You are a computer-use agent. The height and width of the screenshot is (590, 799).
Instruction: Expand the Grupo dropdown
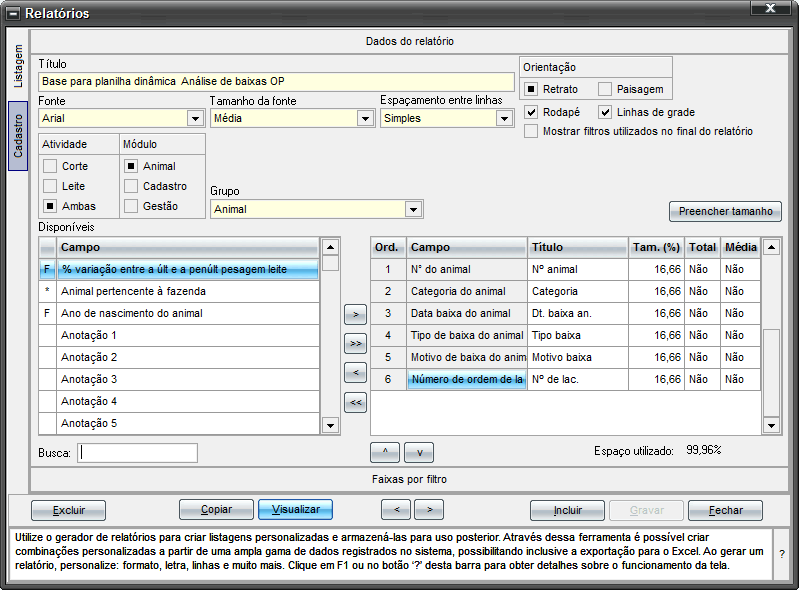point(413,209)
